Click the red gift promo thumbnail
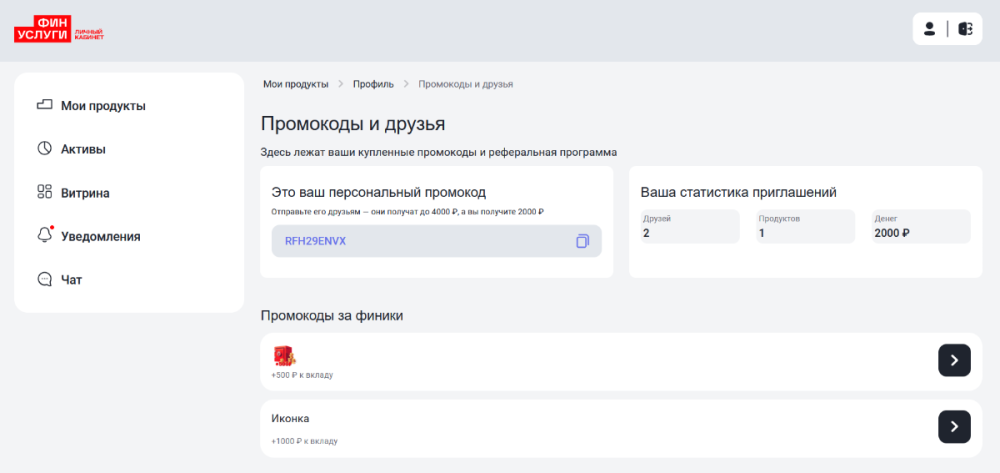The image size is (1000, 473). pos(283,355)
